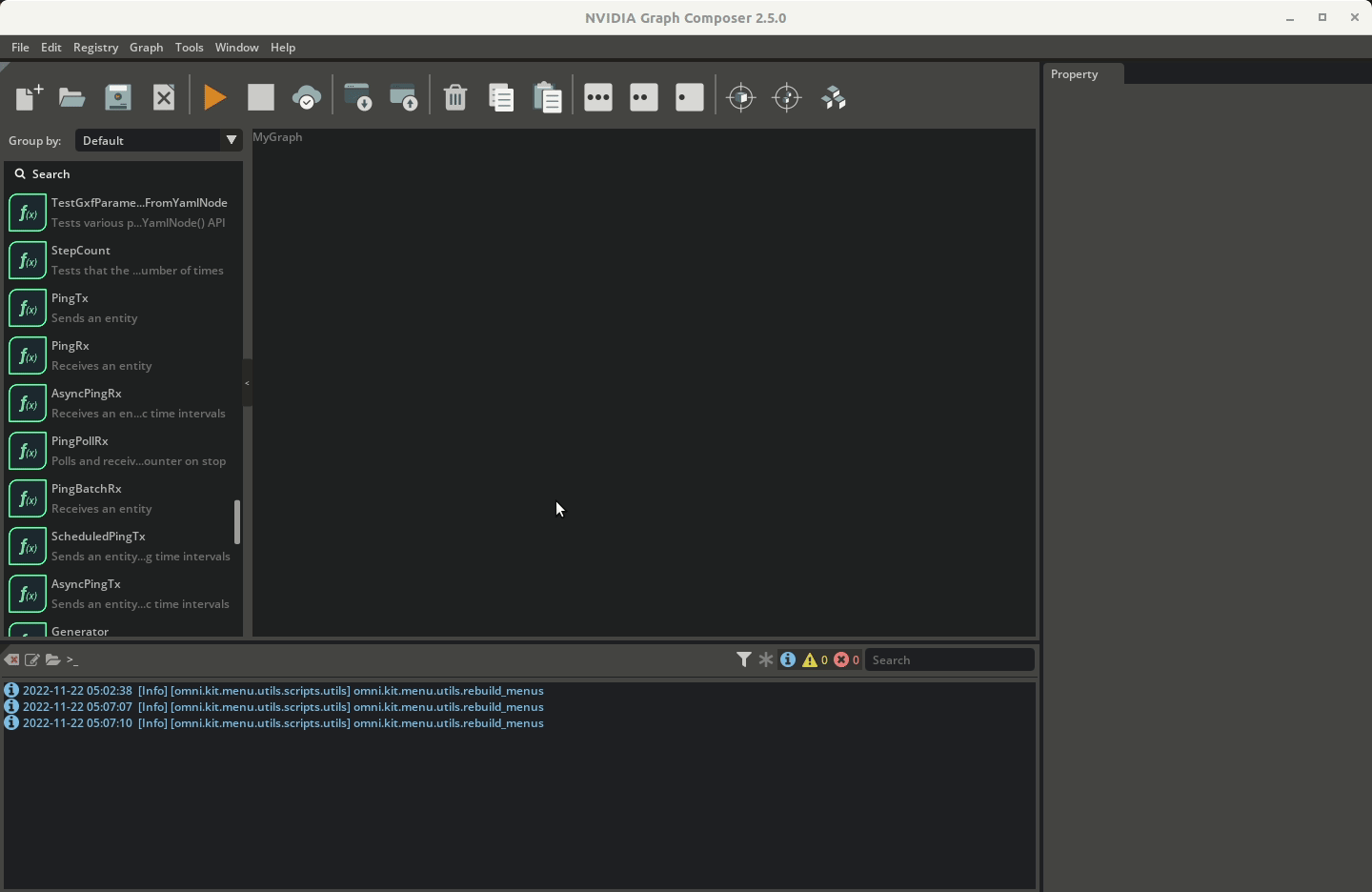This screenshot has width=1372, height=892.
Task: Clear the console with the red X eraser icon
Action: (x=11, y=659)
